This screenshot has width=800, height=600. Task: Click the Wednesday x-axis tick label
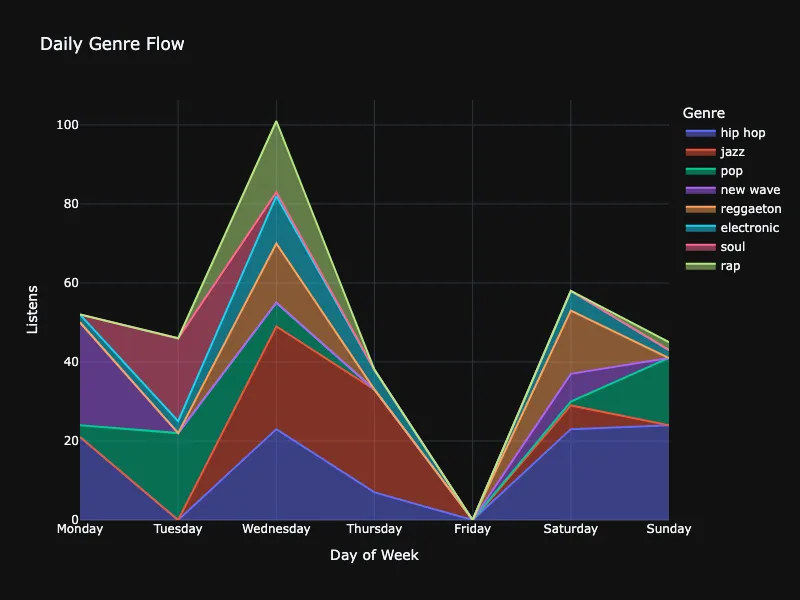(x=276, y=529)
